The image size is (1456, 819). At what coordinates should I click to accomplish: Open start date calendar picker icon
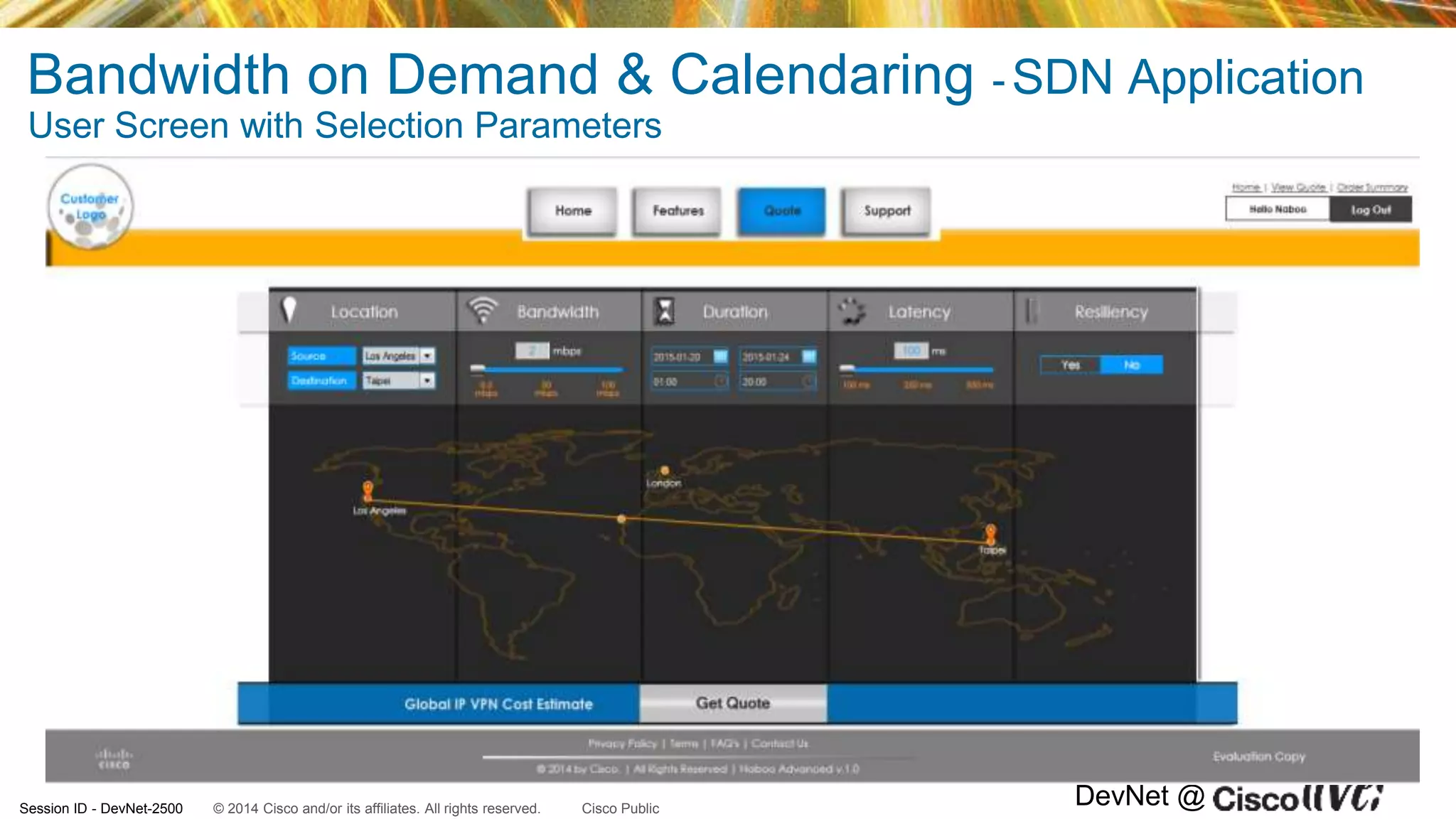point(720,356)
